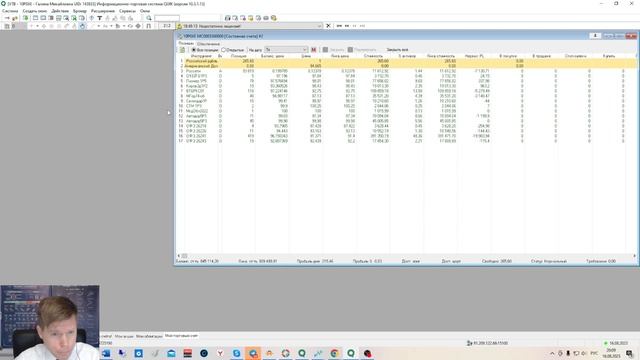This screenshot has width=640, height=360.
Task: Open the Окна menu
Action: [145, 11]
